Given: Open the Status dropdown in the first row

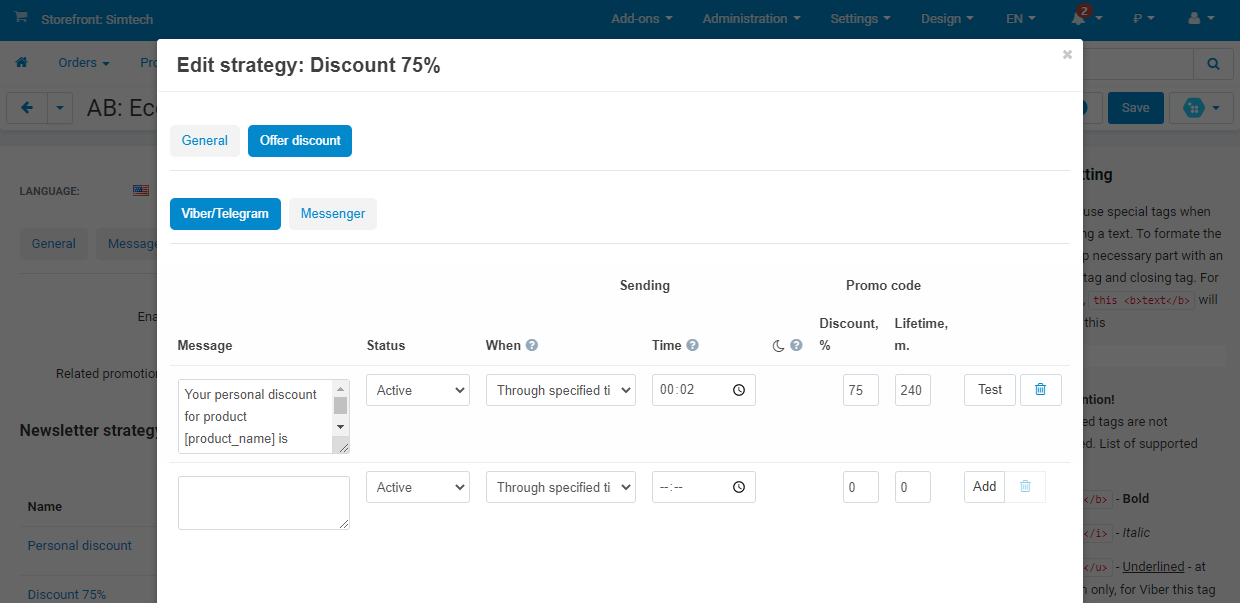Looking at the screenshot, I should pos(418,390).
